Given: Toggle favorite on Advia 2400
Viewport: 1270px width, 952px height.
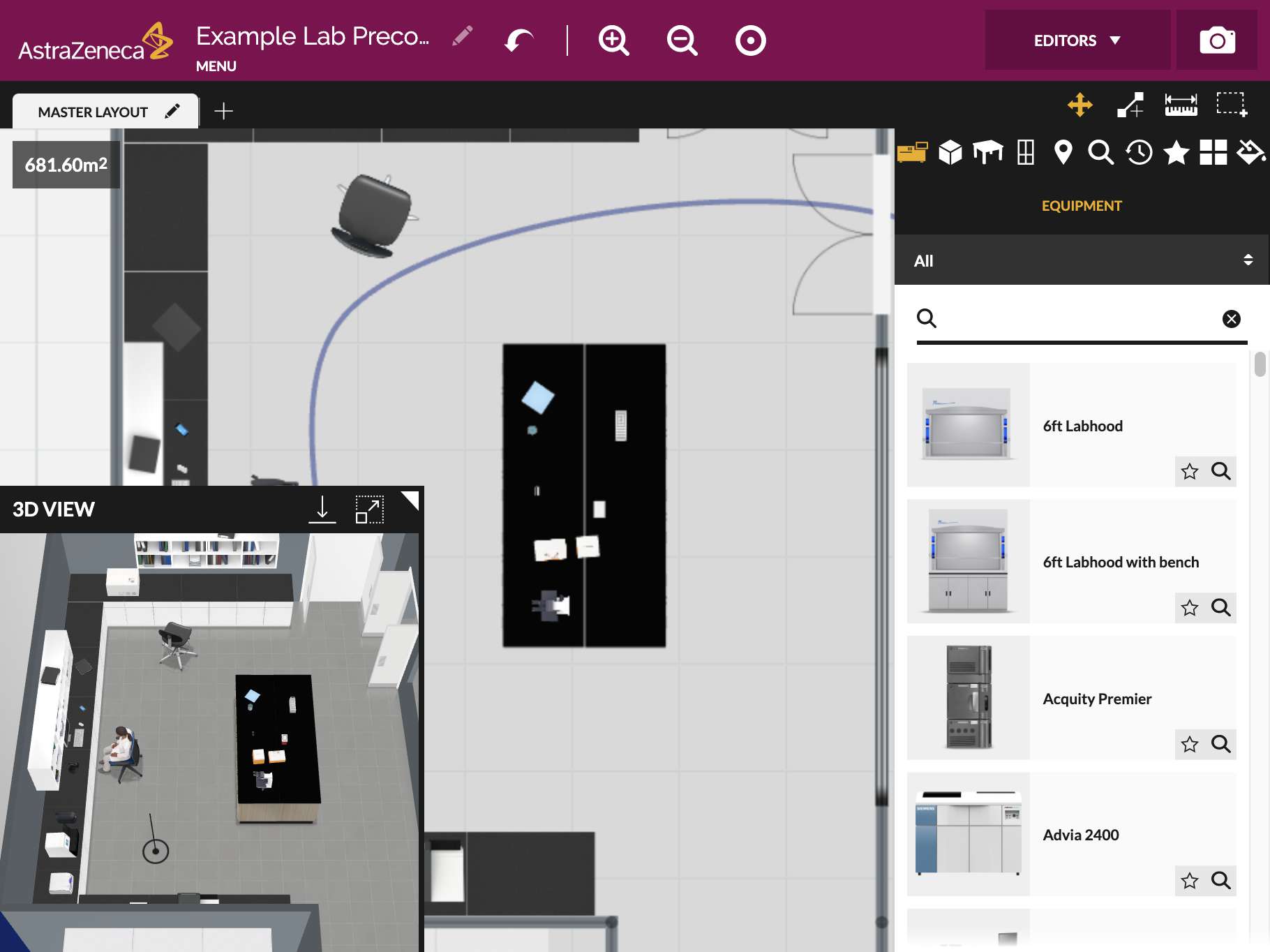Looking at the screenshot, I should click(x=1190, y=881).
